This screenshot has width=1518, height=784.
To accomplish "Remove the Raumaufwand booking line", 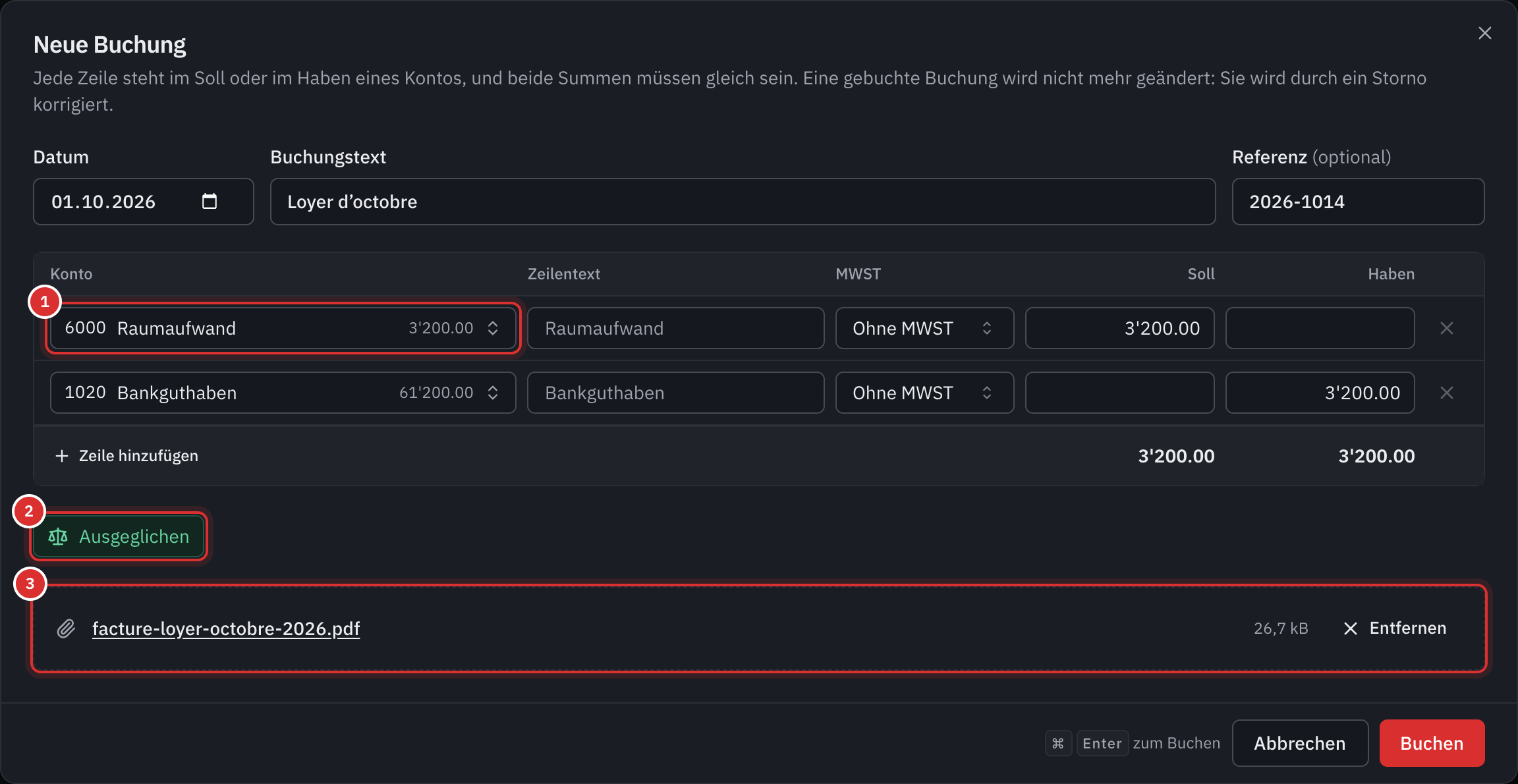I will 1446,328.
